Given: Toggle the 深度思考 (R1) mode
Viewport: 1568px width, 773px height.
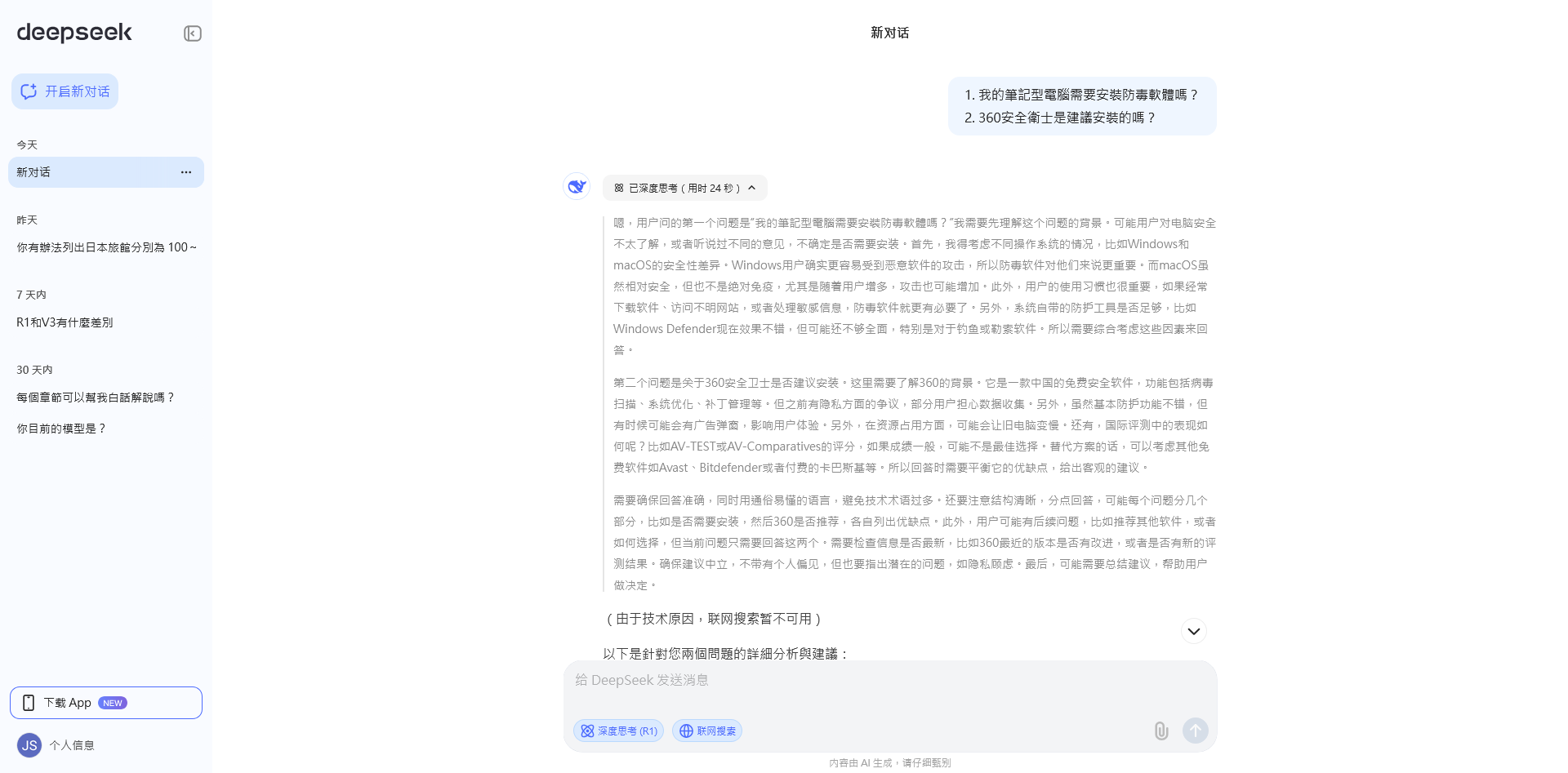Looking at the screenshot, I should [x=618, y=731].
